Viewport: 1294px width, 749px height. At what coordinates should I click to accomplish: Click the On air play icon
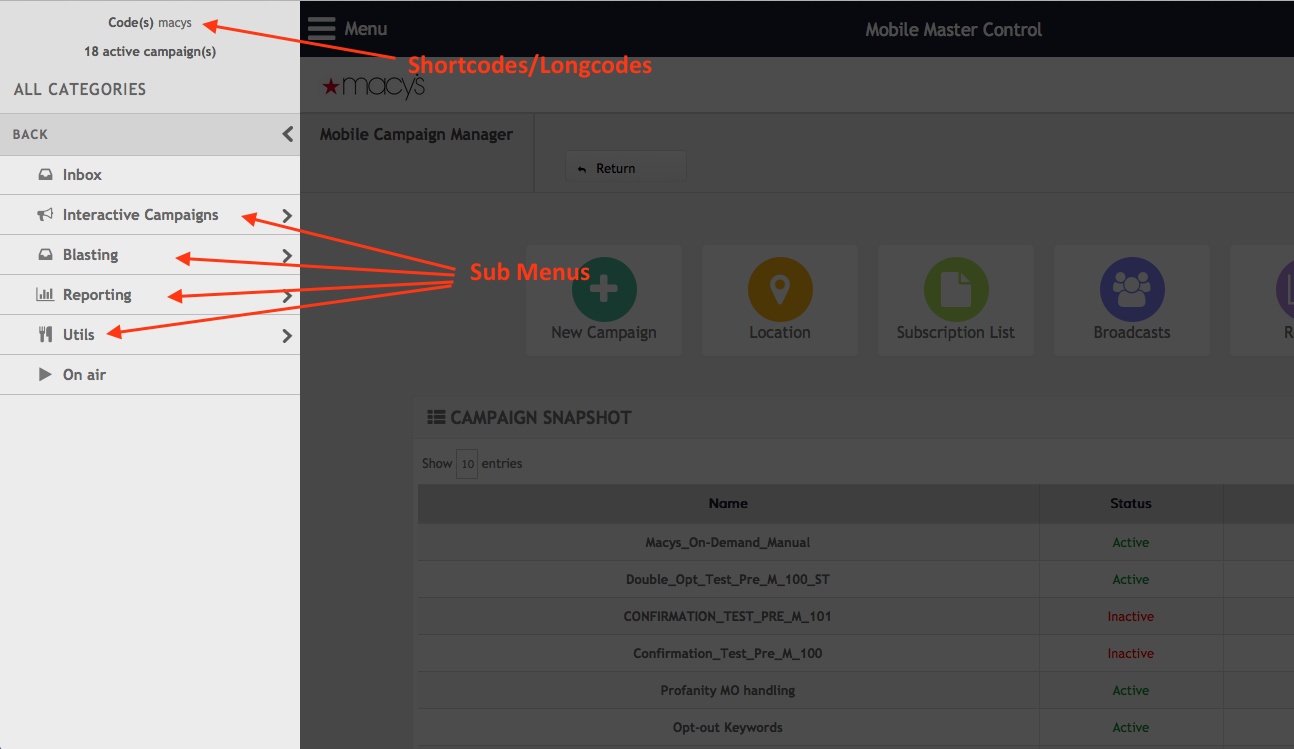(x=45, y=375)
